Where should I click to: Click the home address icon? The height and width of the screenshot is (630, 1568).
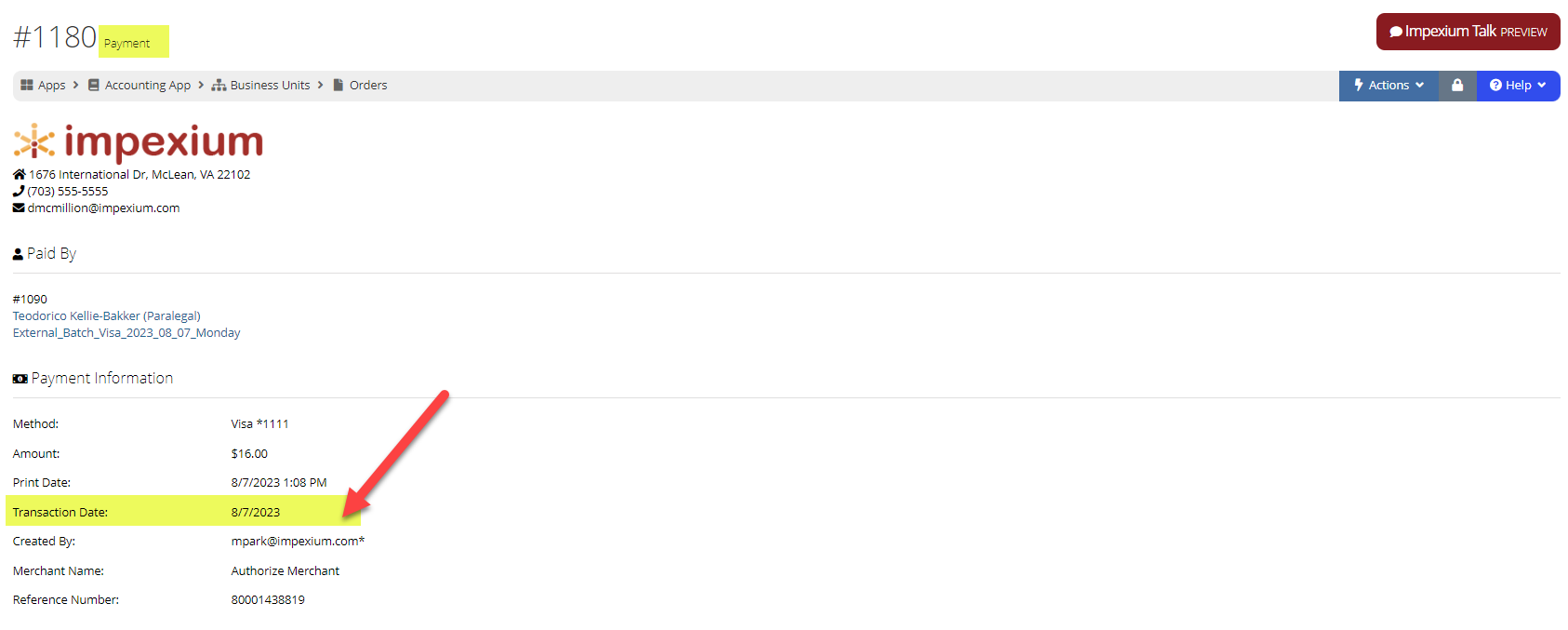coord(20,174)
